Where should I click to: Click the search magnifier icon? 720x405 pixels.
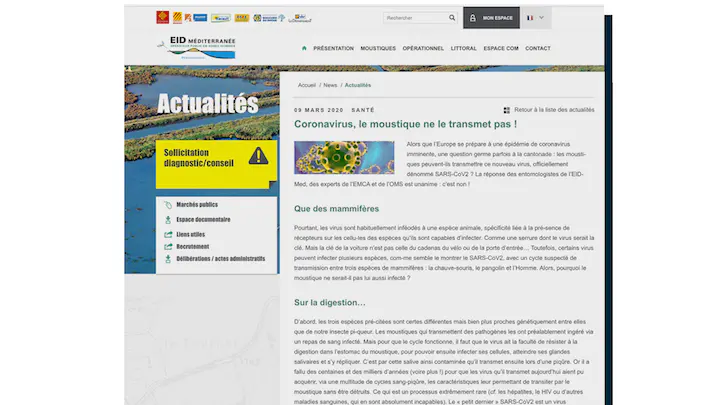[451, 18]
